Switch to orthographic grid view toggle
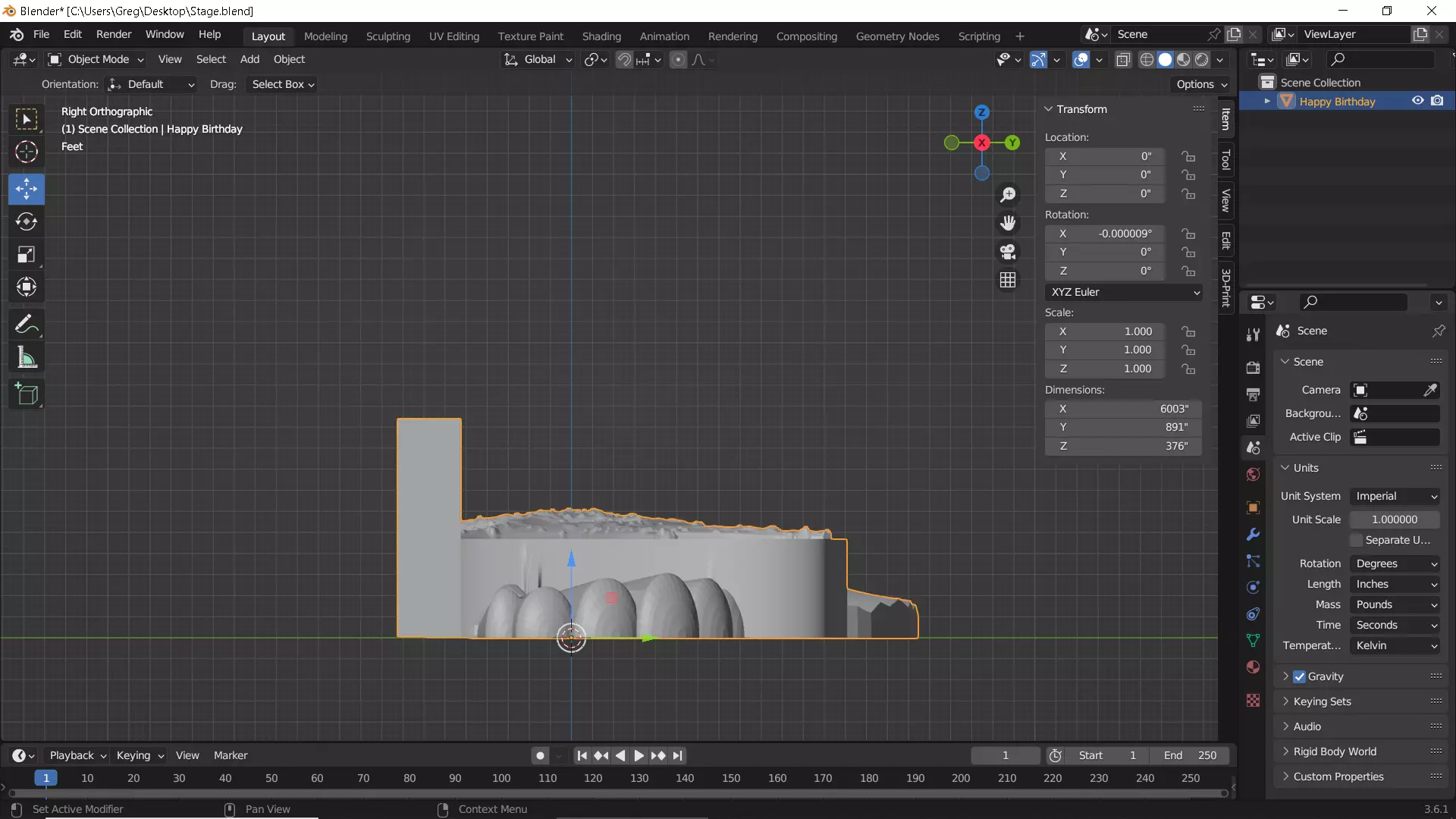This screenshot has width=1456, height=819. coord(1008,281)
